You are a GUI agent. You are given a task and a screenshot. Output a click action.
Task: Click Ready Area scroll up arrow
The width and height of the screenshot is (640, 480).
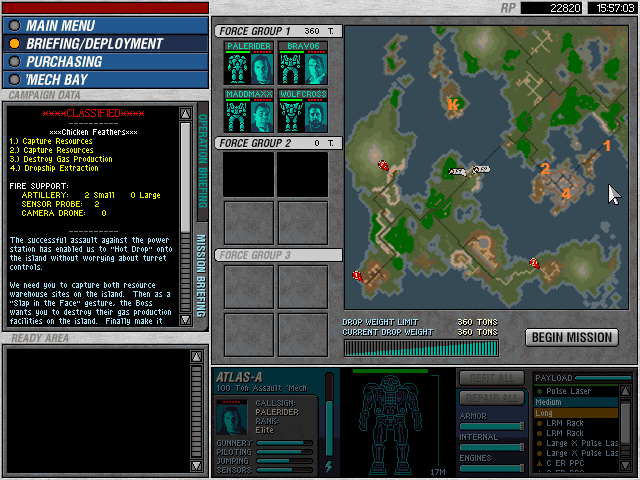click(x=196, y=357)
